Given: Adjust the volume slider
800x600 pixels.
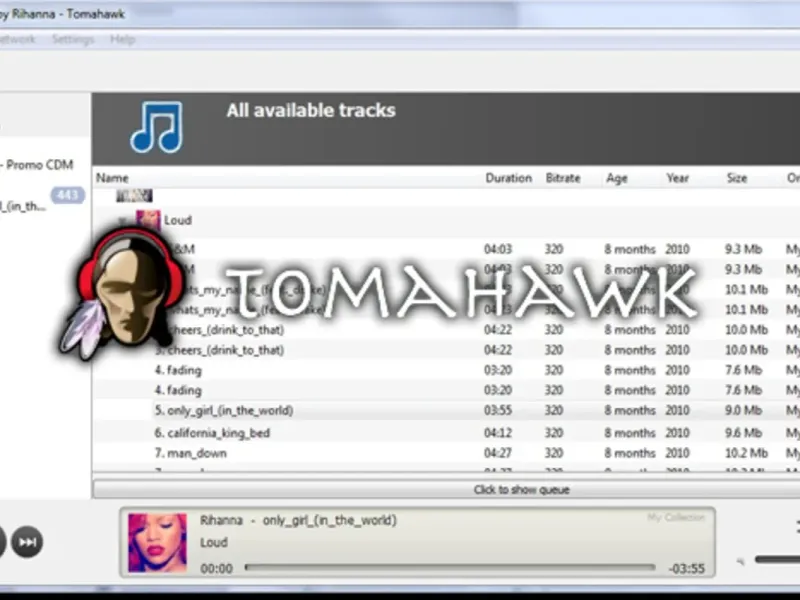Looking at the screenshot, I should pyautogui.click(x=777, y=560).
